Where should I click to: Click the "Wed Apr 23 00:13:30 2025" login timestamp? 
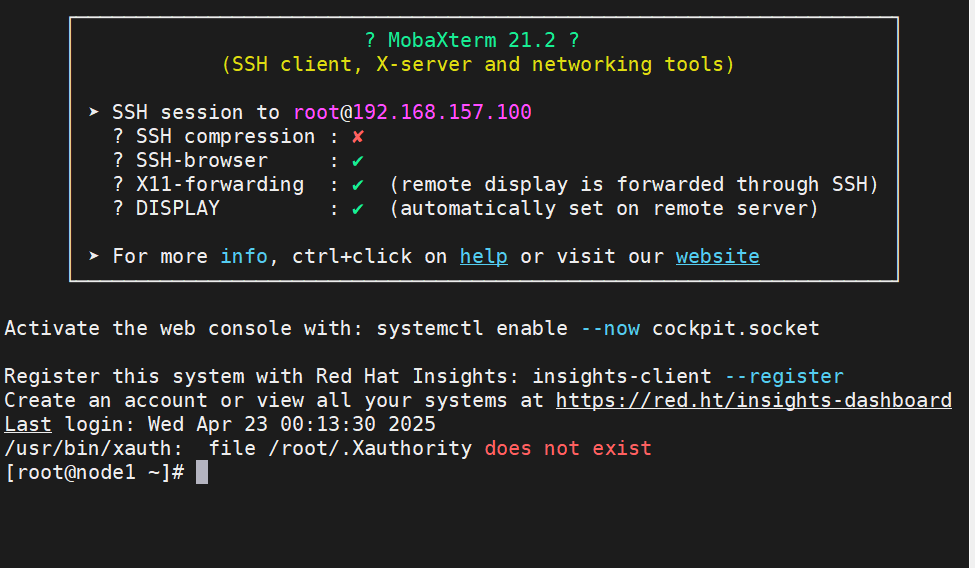click(292, 424)
